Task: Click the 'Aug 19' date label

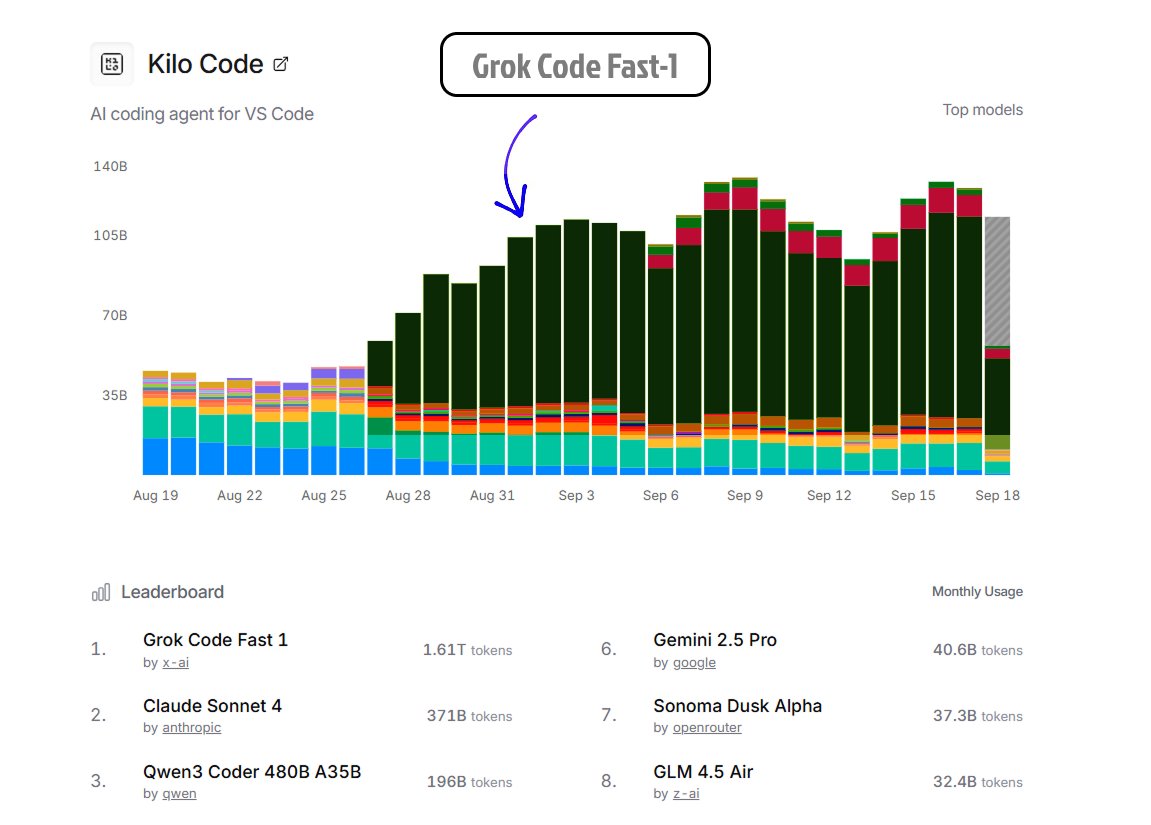Action: (x=156, y=495)
